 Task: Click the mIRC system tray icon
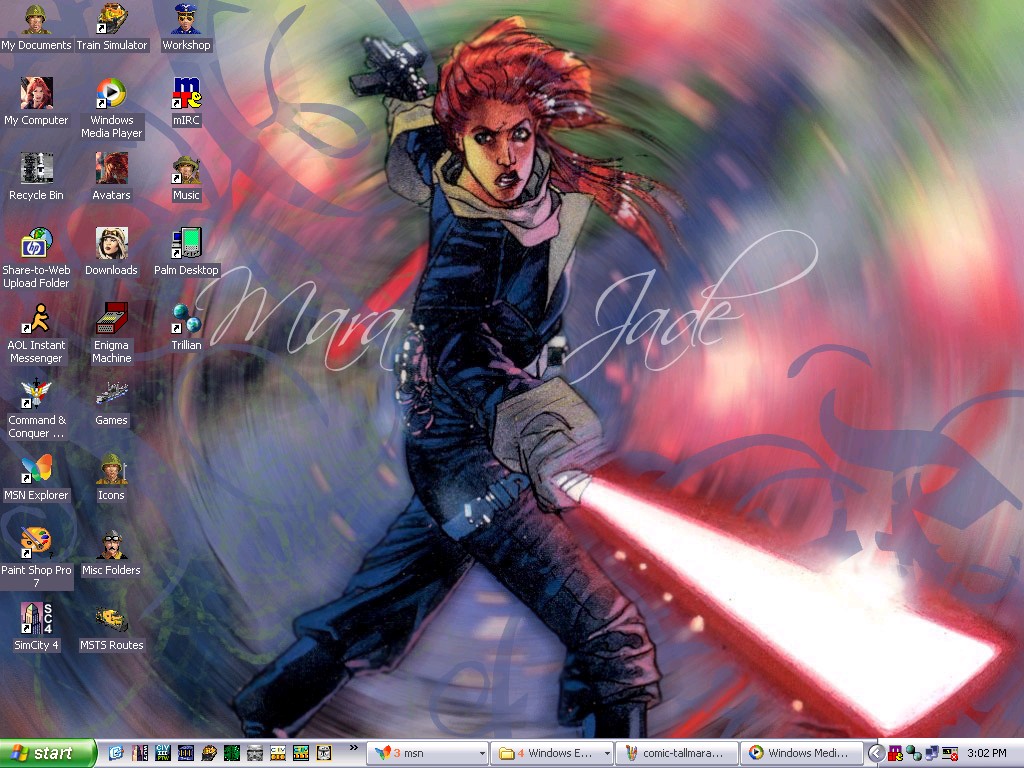(x=895, y=754)
